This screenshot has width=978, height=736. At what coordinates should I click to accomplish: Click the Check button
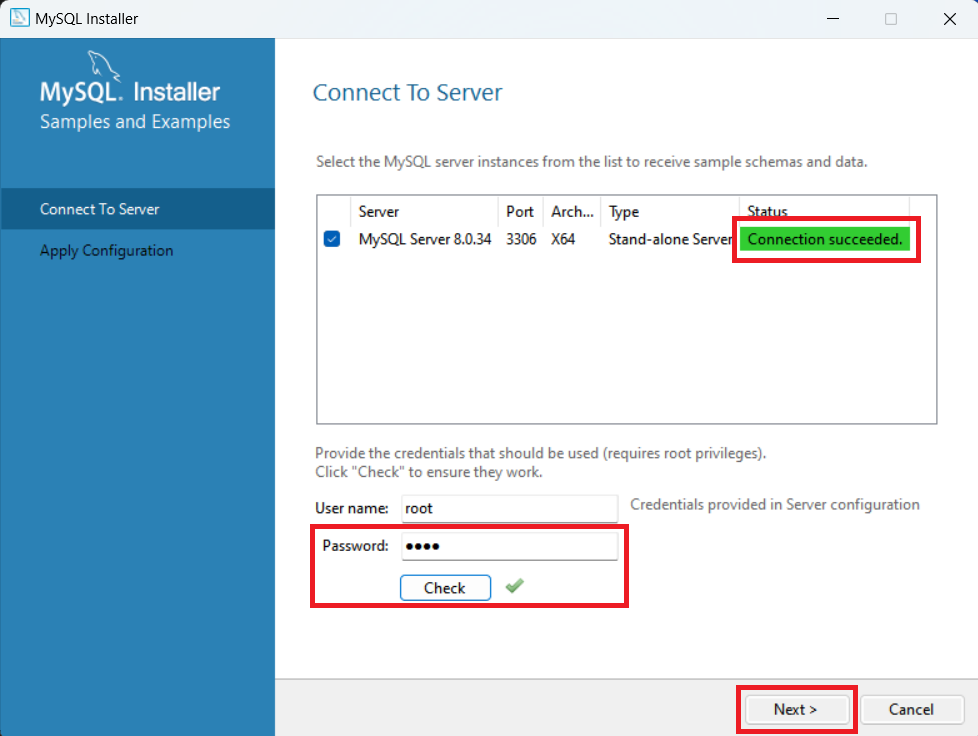(445, 588)
